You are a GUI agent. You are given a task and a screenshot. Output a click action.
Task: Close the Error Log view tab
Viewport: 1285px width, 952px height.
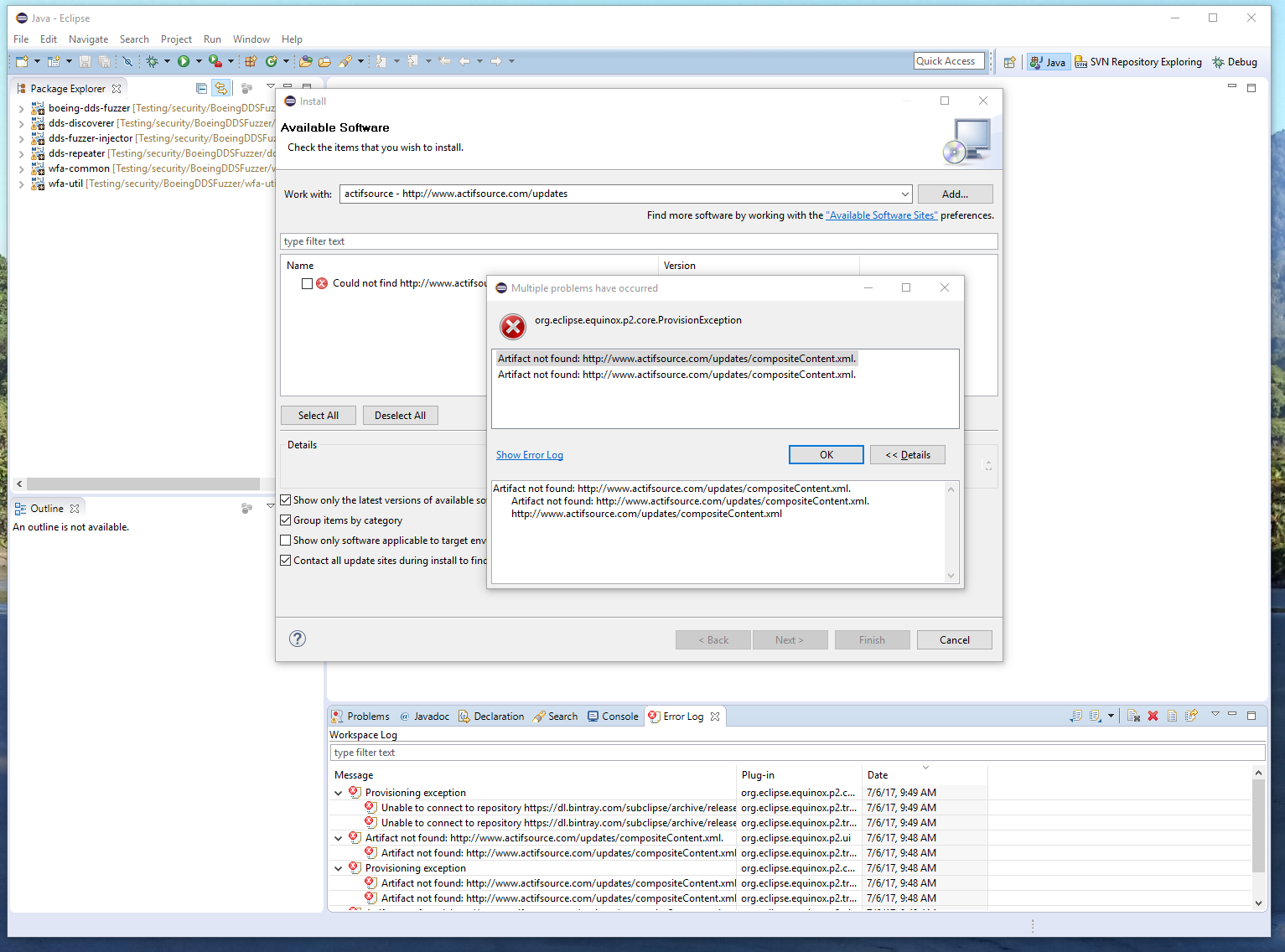coord(715,717)
